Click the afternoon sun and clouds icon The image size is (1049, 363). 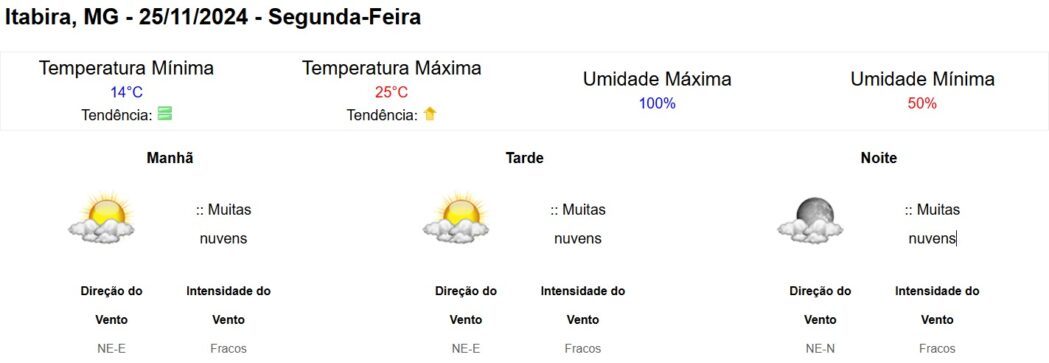pyautogui.click(x=456, y=218)
